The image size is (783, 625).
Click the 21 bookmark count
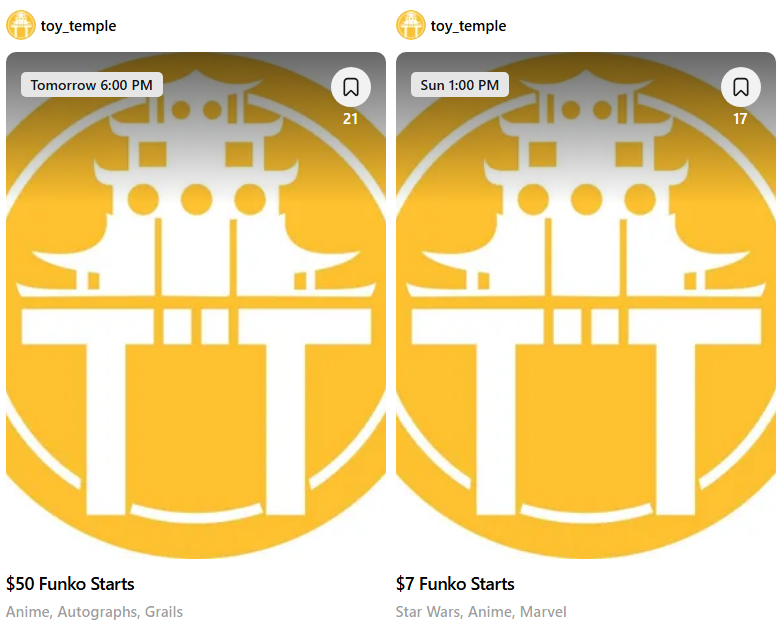[x=351, y=119]
